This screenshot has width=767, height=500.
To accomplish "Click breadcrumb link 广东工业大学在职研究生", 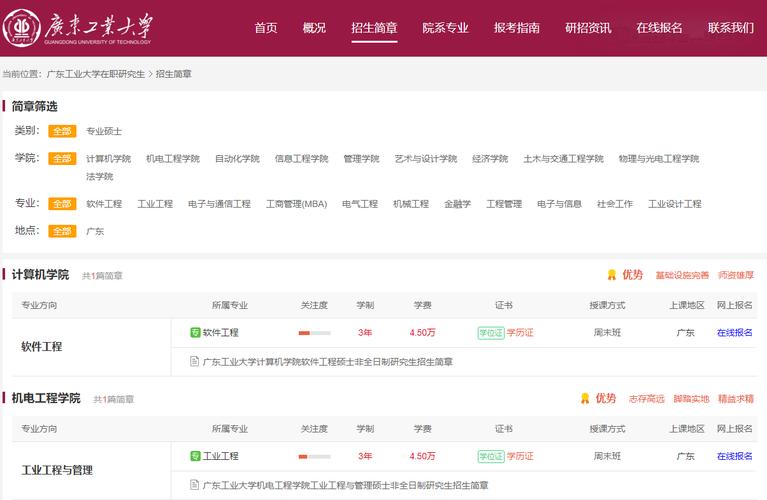I will click(x=96, y=74).
